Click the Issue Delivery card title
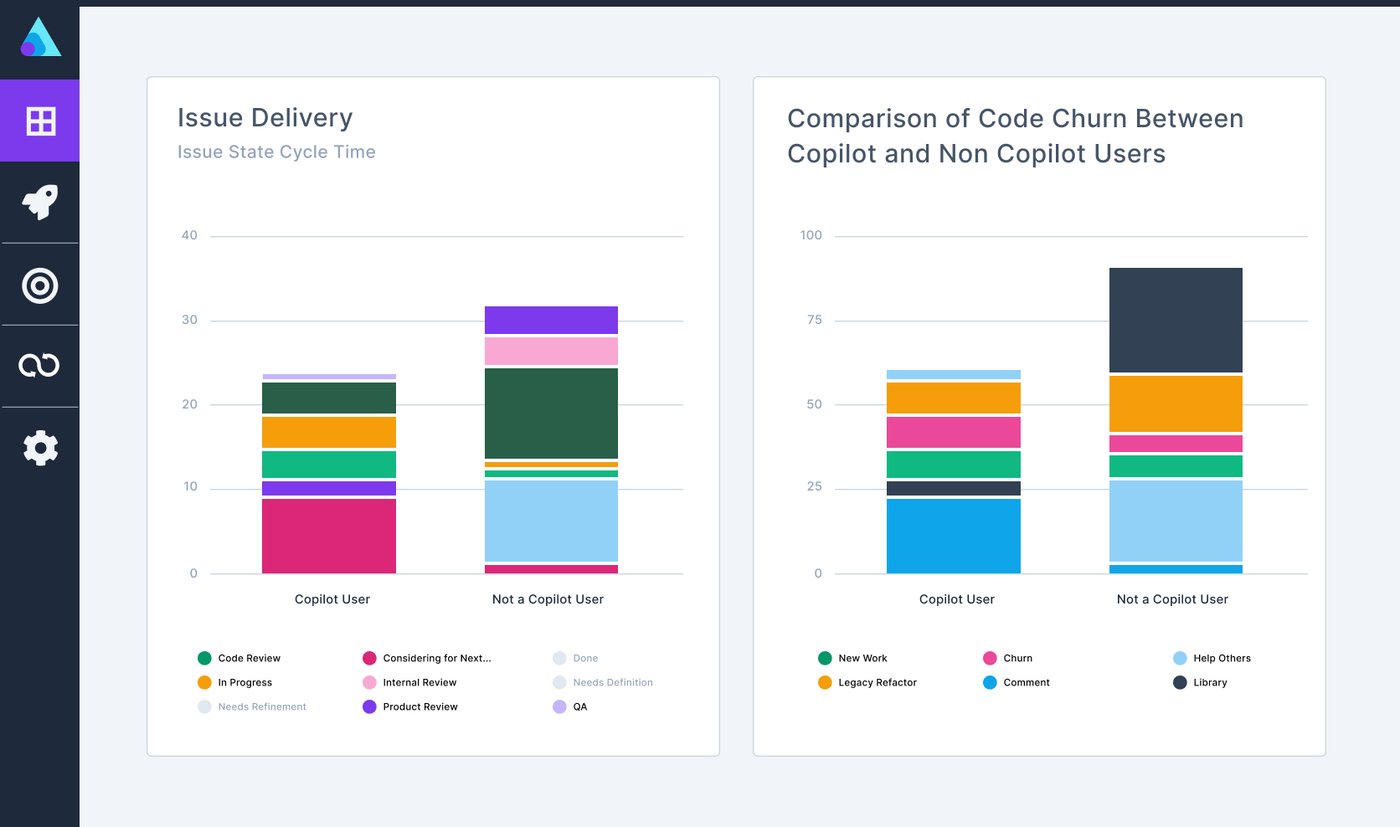The height and width of the screenshot is (827, 1400). pyautogui.click(x=265, y=118)
